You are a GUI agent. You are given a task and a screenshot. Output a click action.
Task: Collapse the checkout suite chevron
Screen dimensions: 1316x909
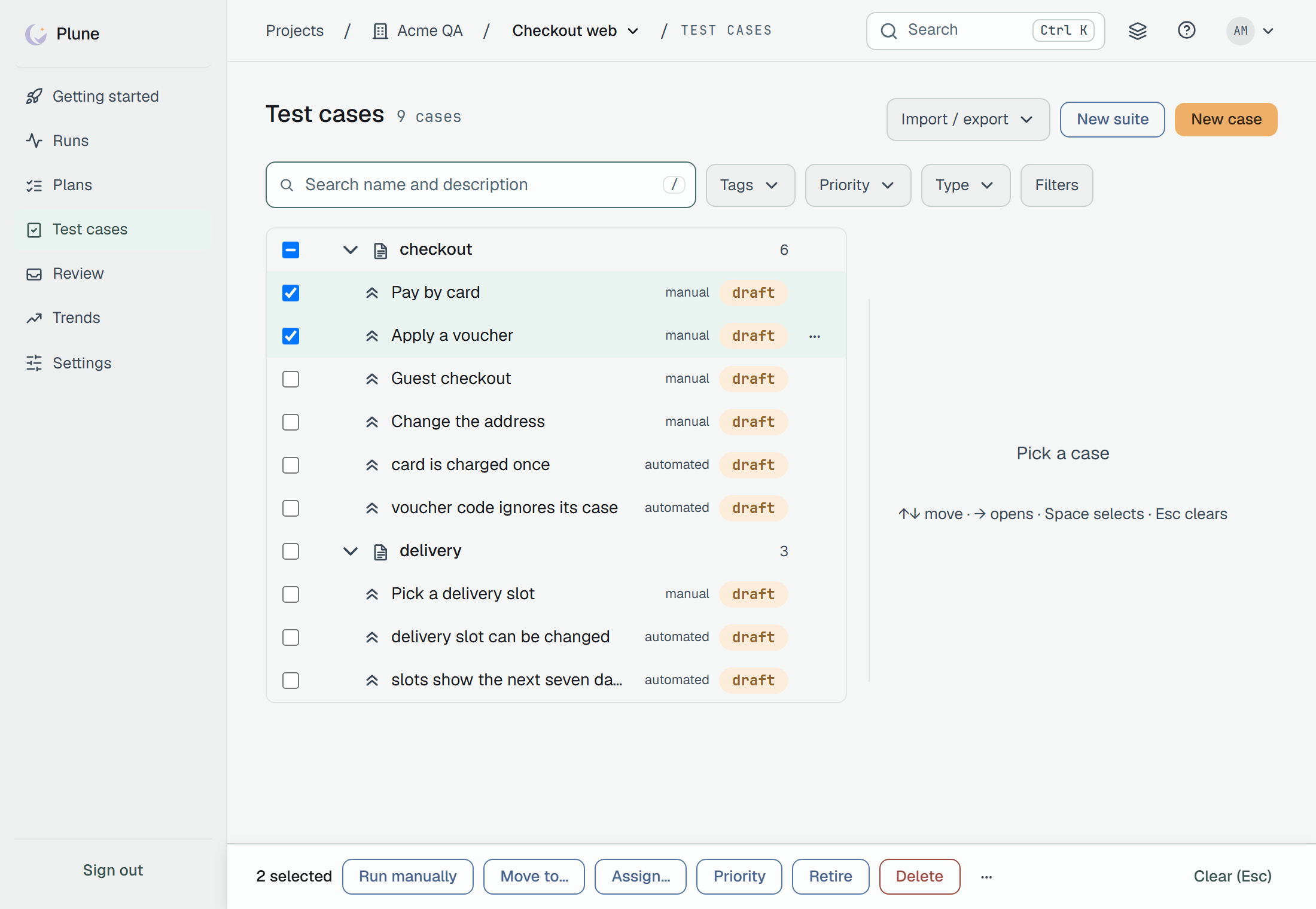pyautogui.click(x=351, y=250)
